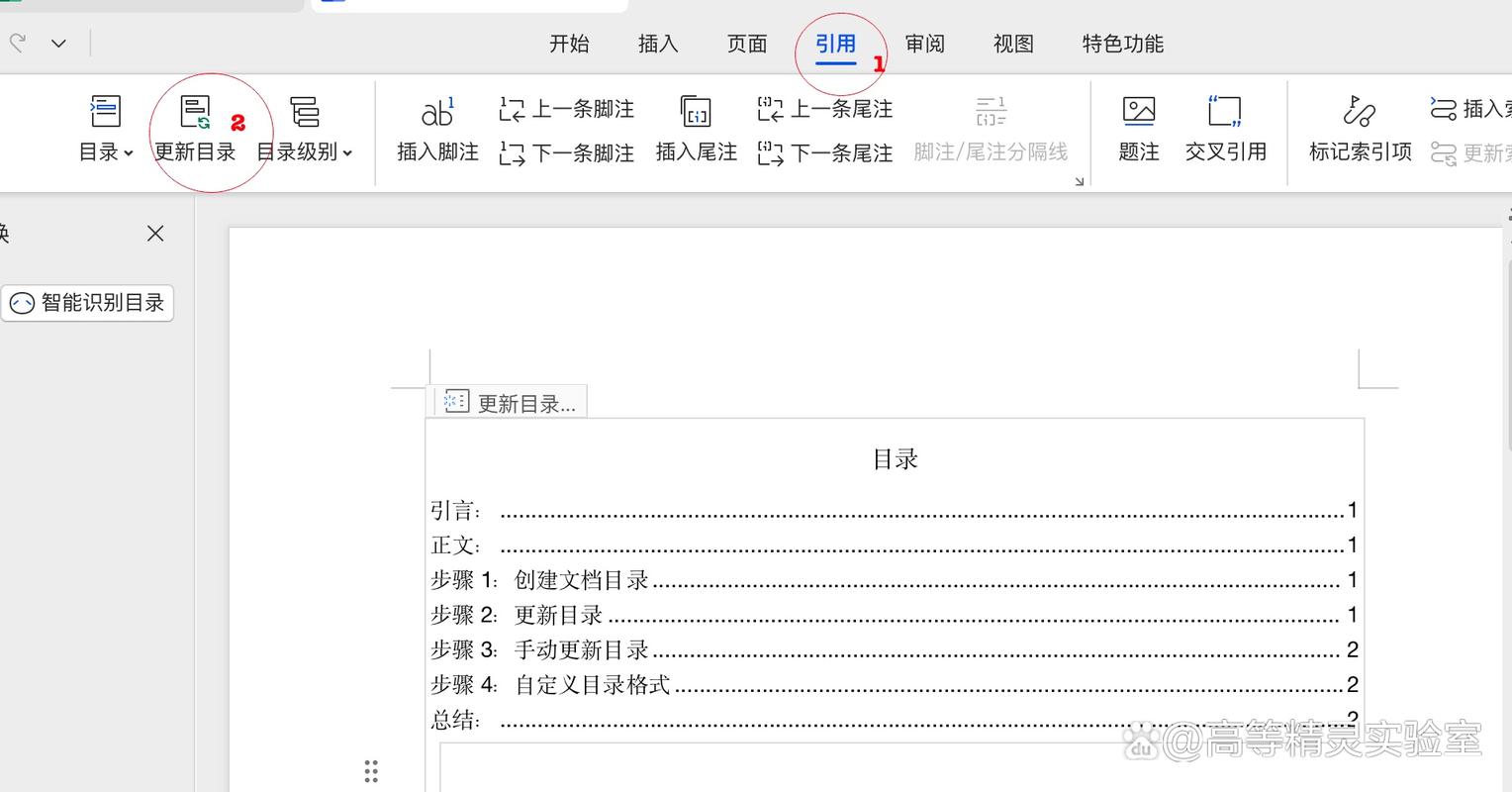Screen dimensions: 1512x792
Task: Click the 步骤 4：自定义目录格式 entry
Action: [894, 684]
